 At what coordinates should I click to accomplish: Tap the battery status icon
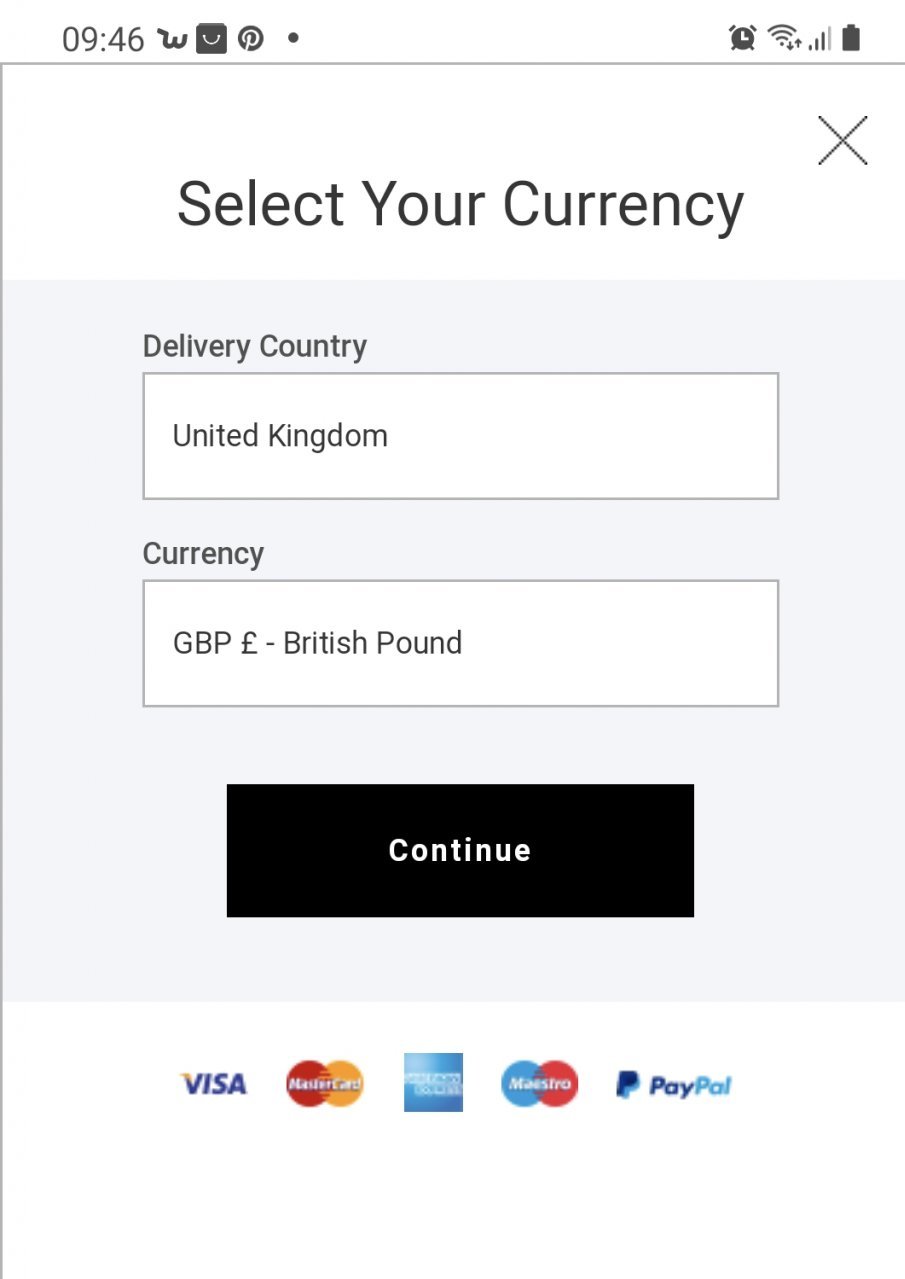(x=851, y=39)
